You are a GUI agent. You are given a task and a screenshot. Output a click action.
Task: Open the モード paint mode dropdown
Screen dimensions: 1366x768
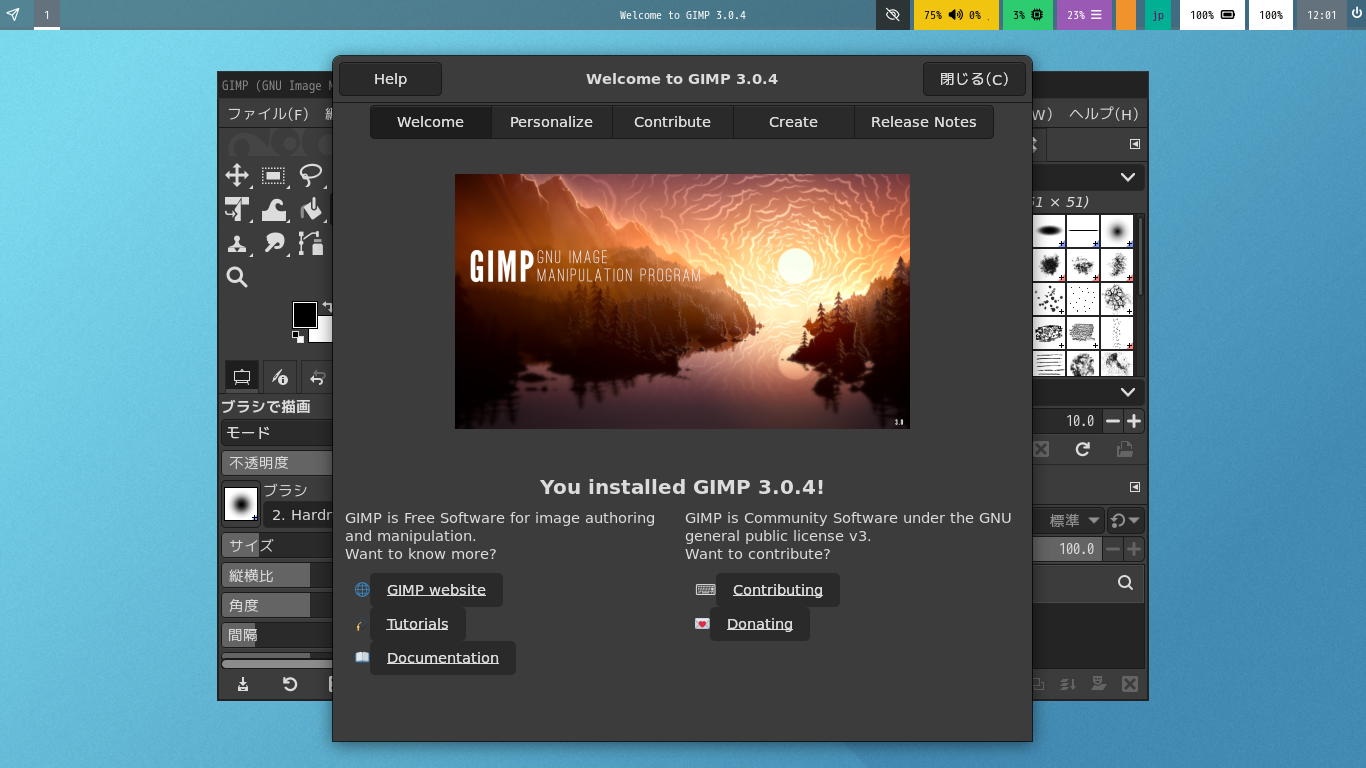pos(277,433)
